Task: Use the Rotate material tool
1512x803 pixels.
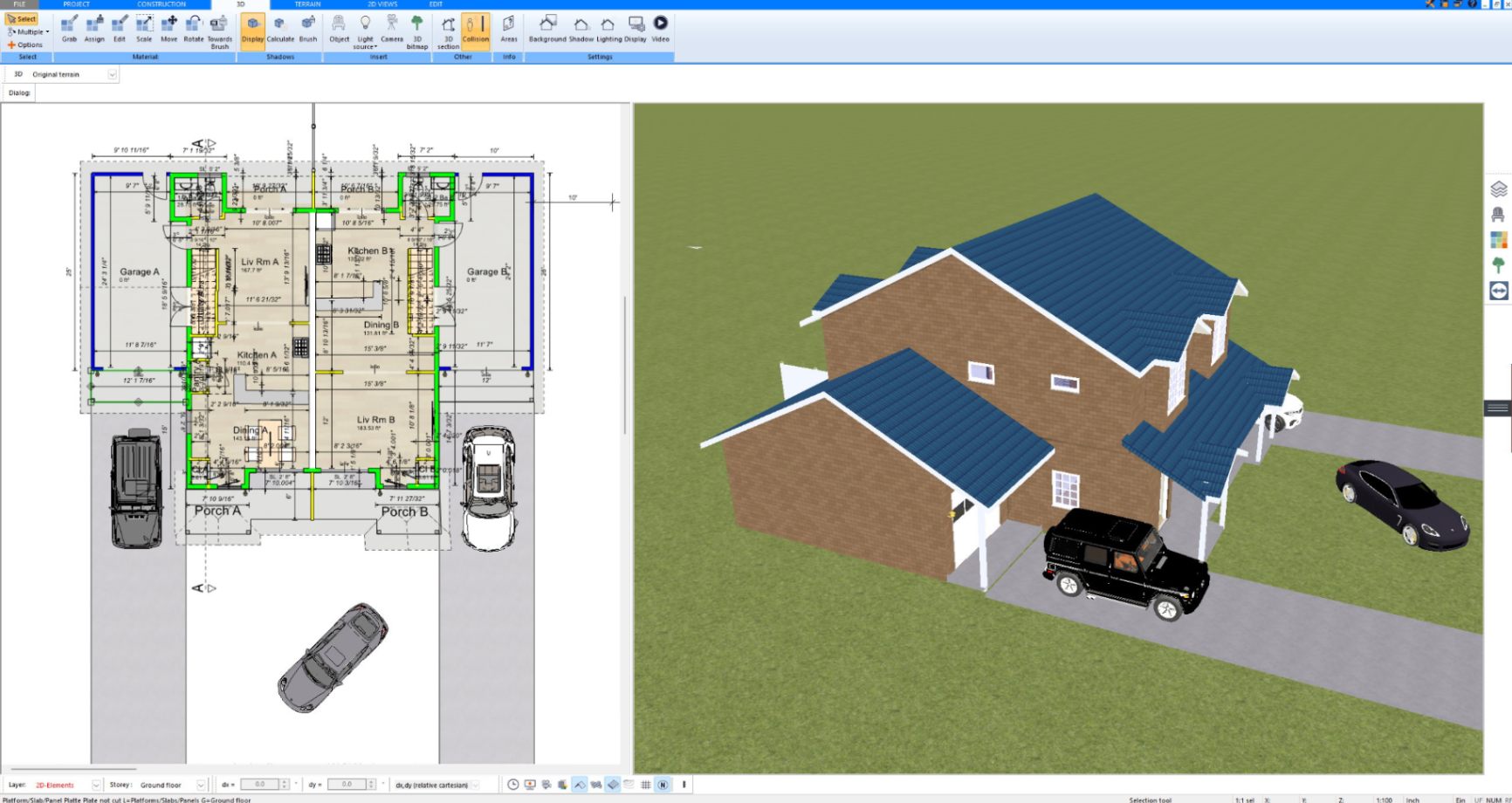Action: pyautogui.click(x=193, y=29)
